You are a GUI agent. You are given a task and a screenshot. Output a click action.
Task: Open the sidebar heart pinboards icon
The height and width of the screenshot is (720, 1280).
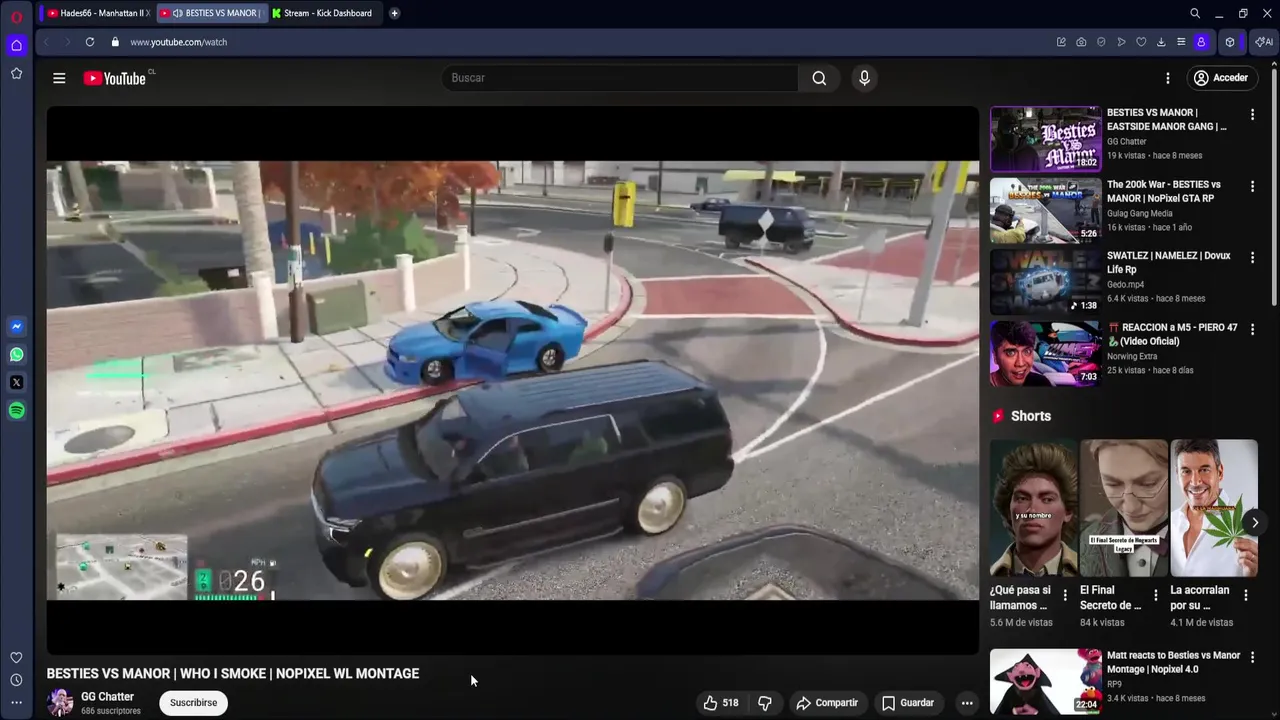tap(16, 657)
